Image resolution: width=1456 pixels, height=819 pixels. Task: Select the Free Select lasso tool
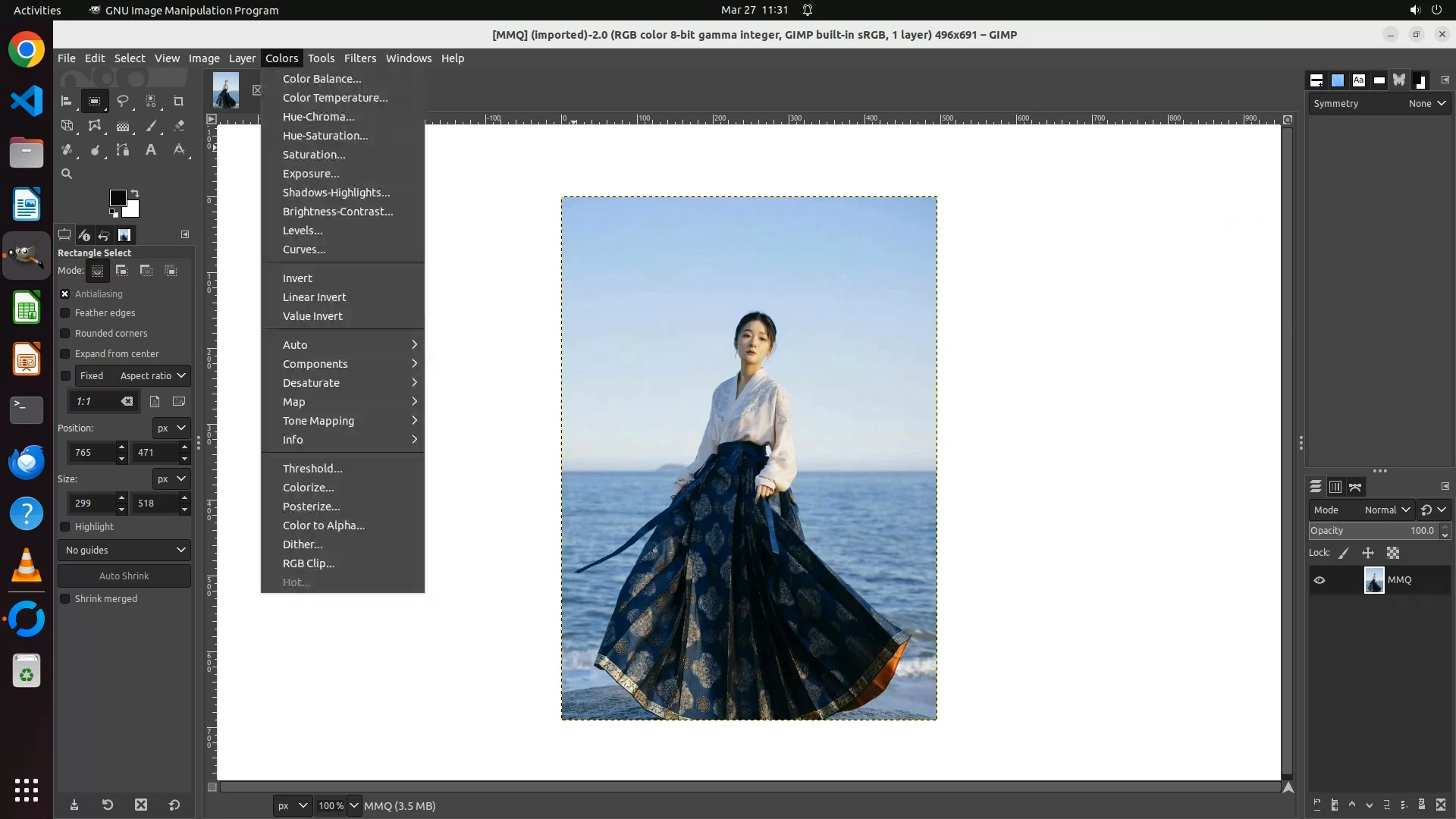click(122, 101)
